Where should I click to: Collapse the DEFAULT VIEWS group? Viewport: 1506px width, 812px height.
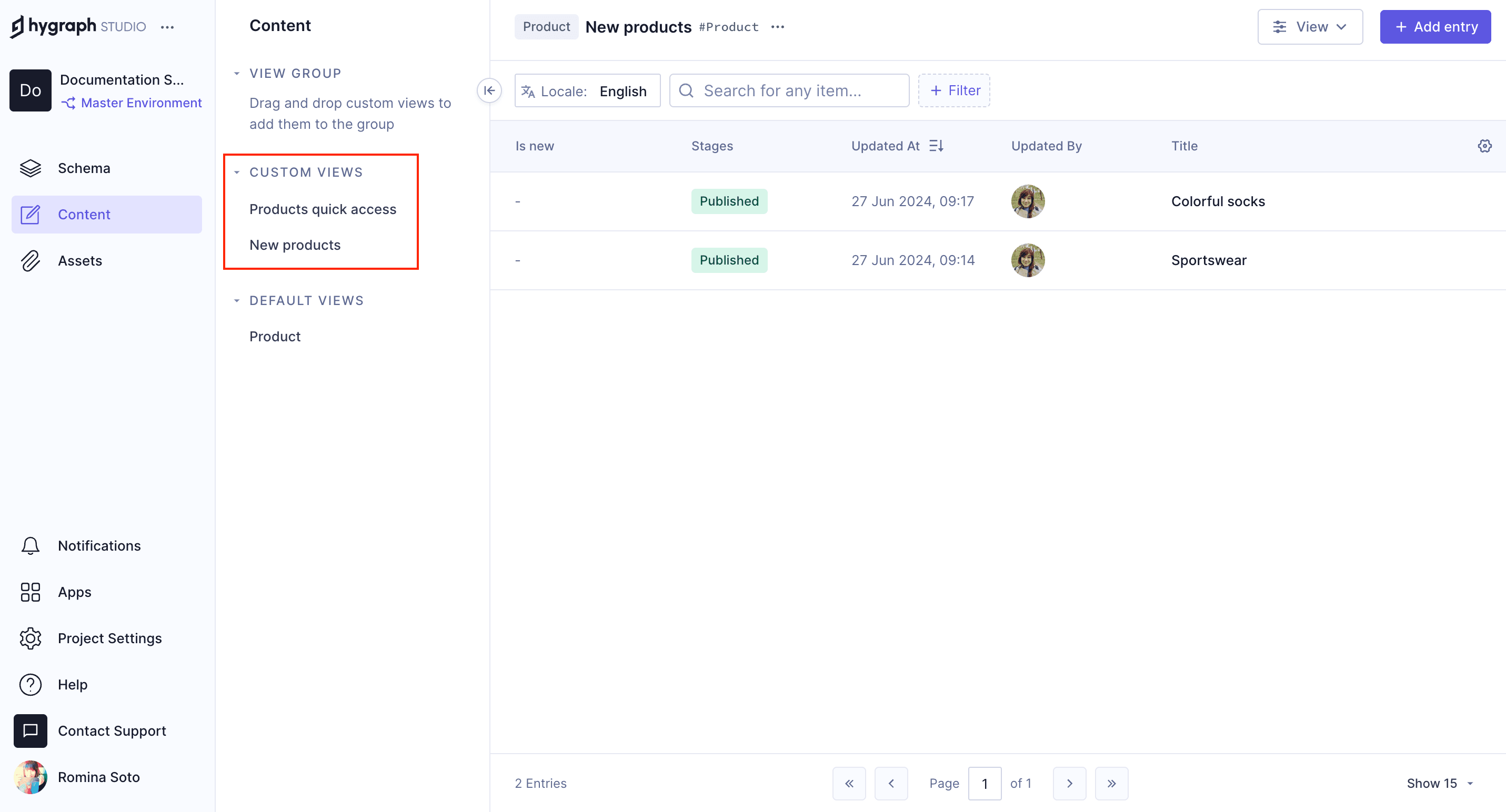[x=237, y=300]
